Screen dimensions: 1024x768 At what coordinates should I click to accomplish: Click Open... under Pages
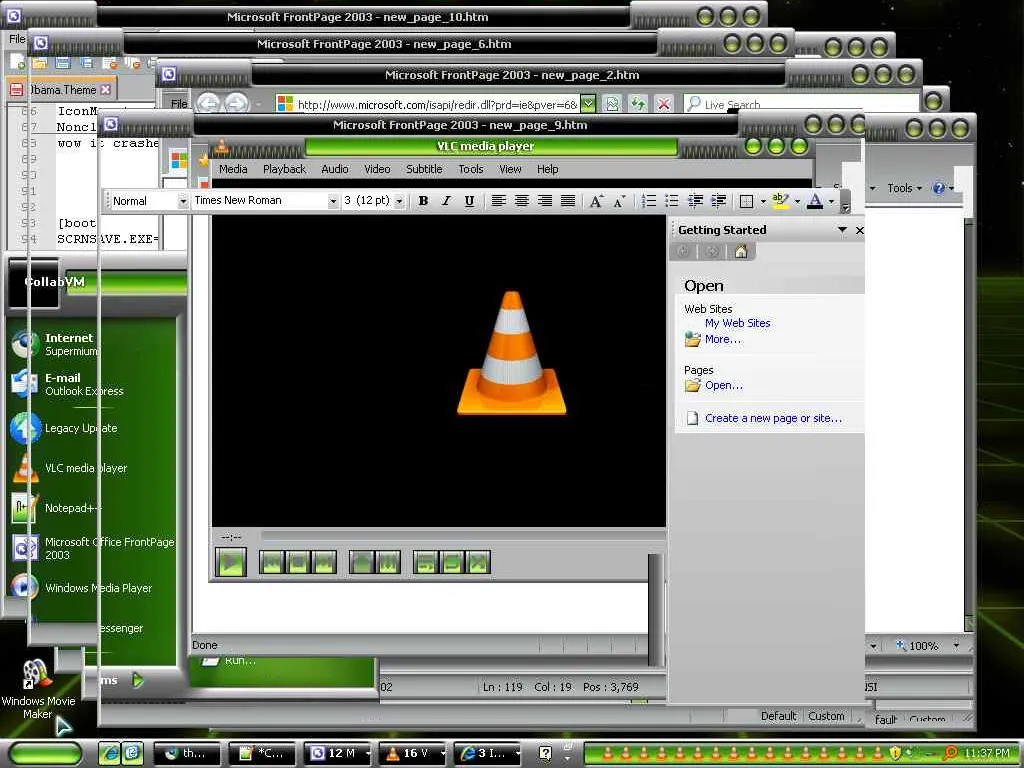point(724,385)
